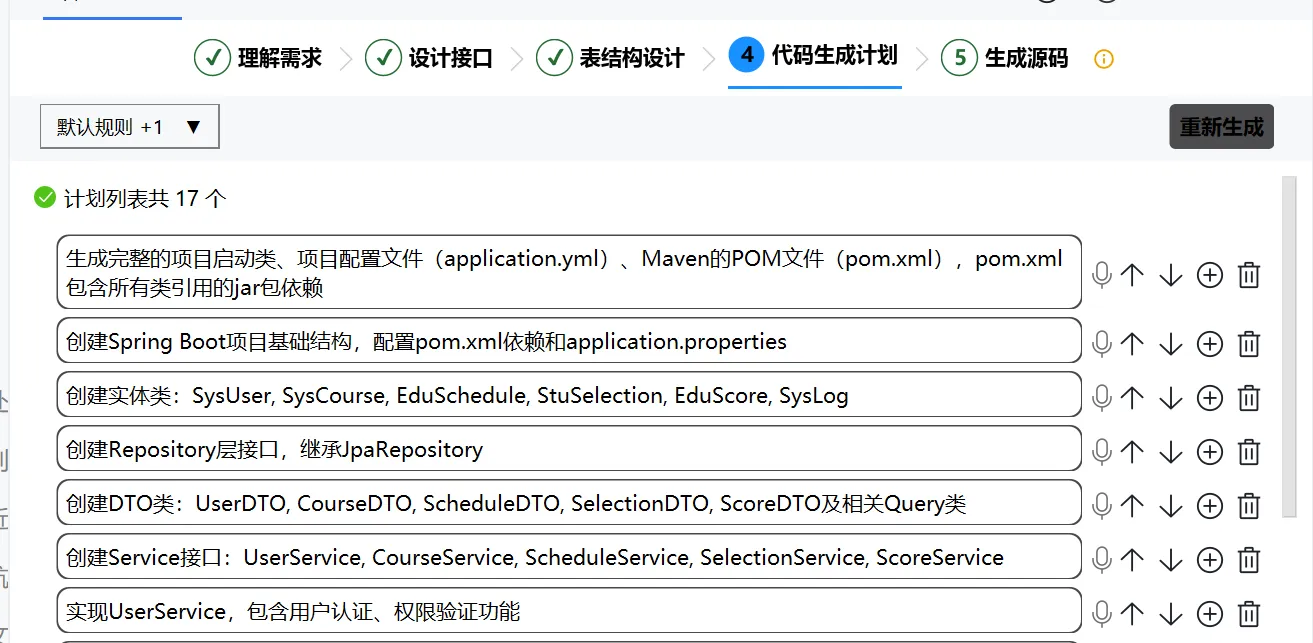Edit the application.yml and pom.xml plan text
Viewport: 1313px width, 643px height.
click(x=569, y=272)
